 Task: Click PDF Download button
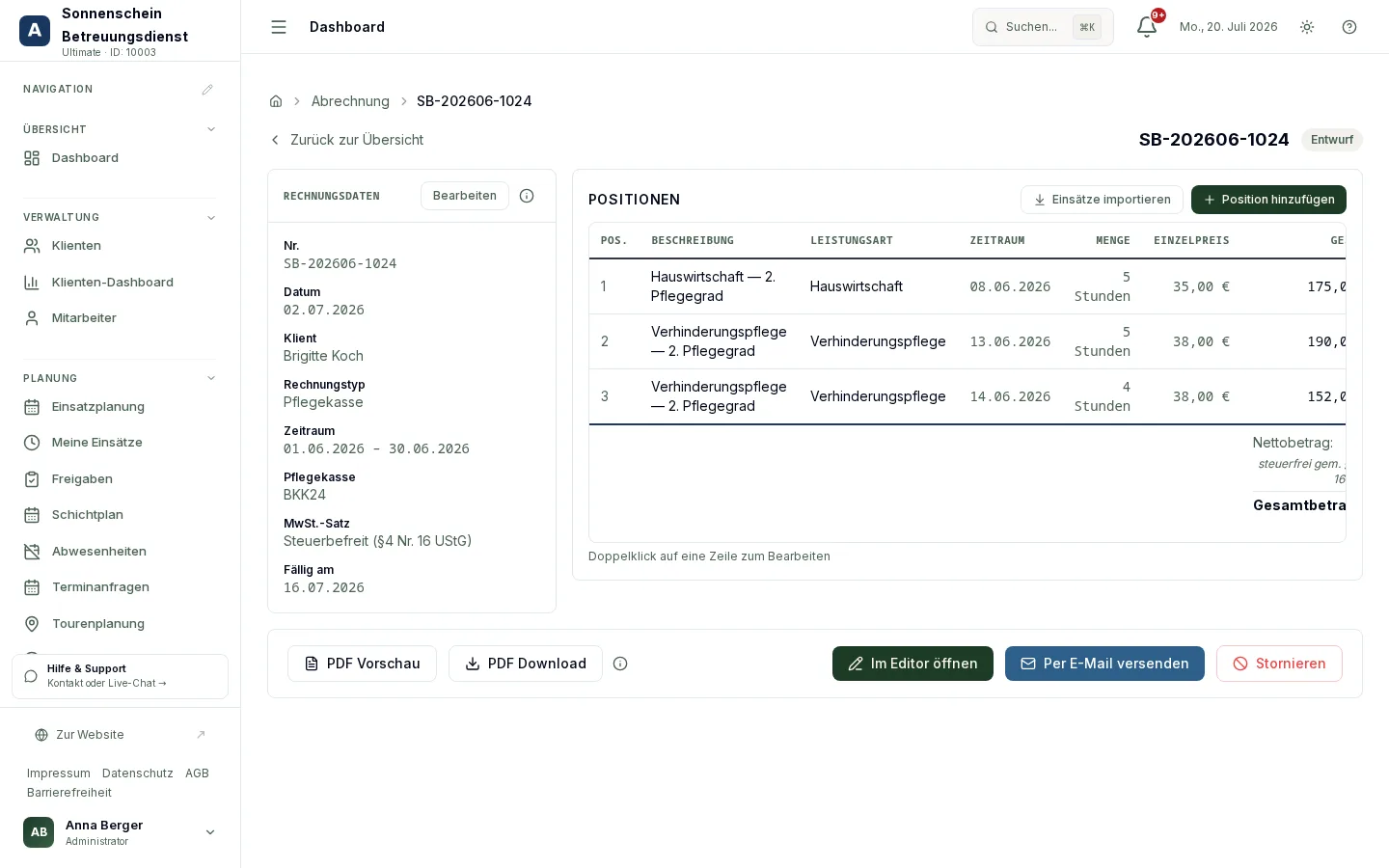(x=526, y=664)
